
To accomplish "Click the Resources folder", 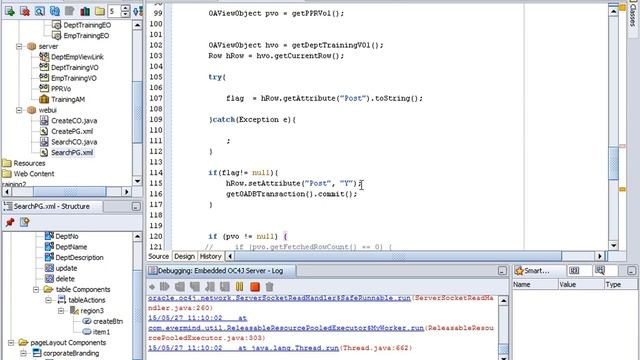I will [29, 163].
